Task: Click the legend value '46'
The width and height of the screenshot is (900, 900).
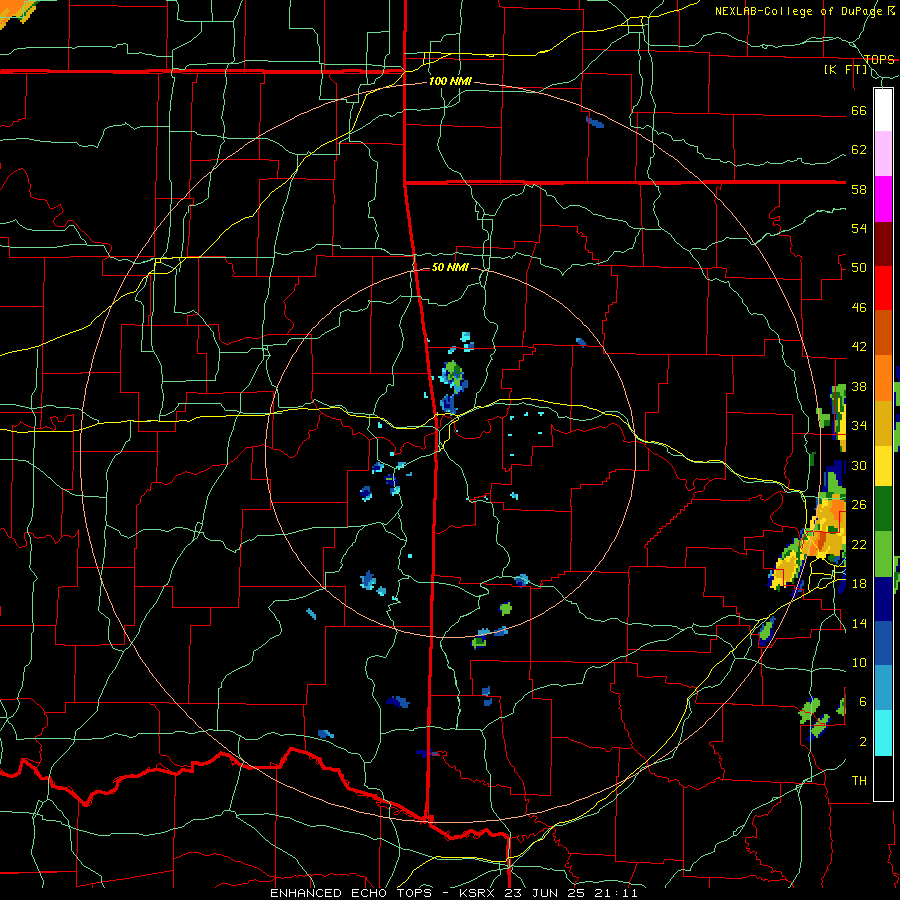Action: 859,308
